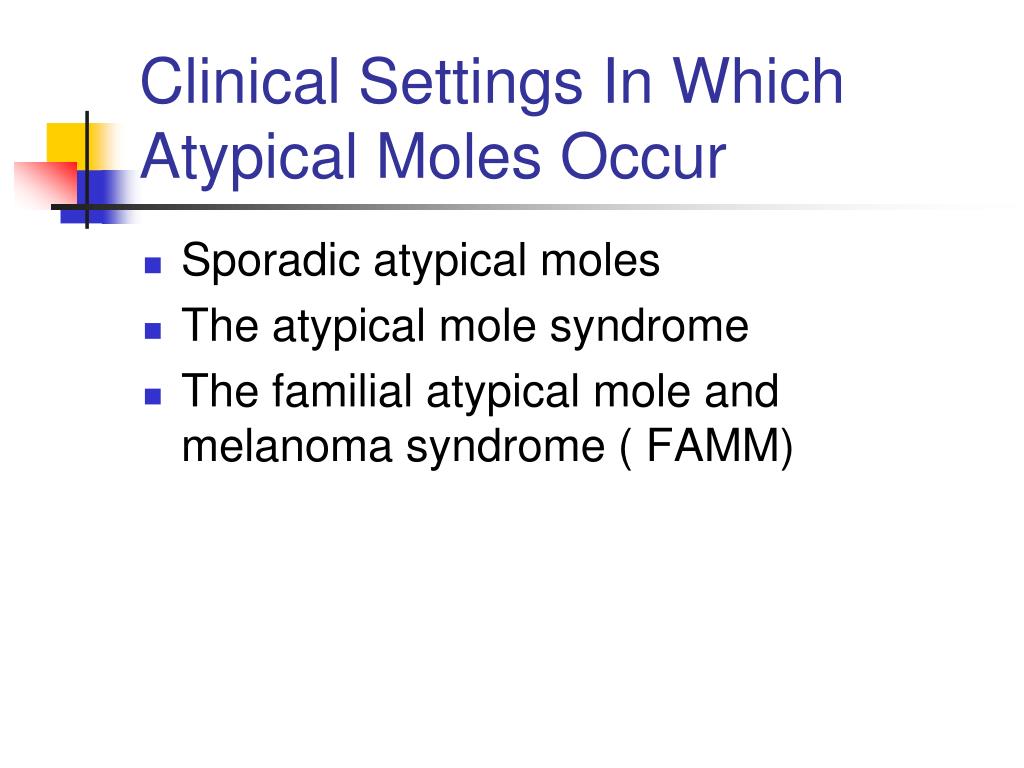Click the yellow decorative square
The image size is (1024, 768).
(72, 146)
